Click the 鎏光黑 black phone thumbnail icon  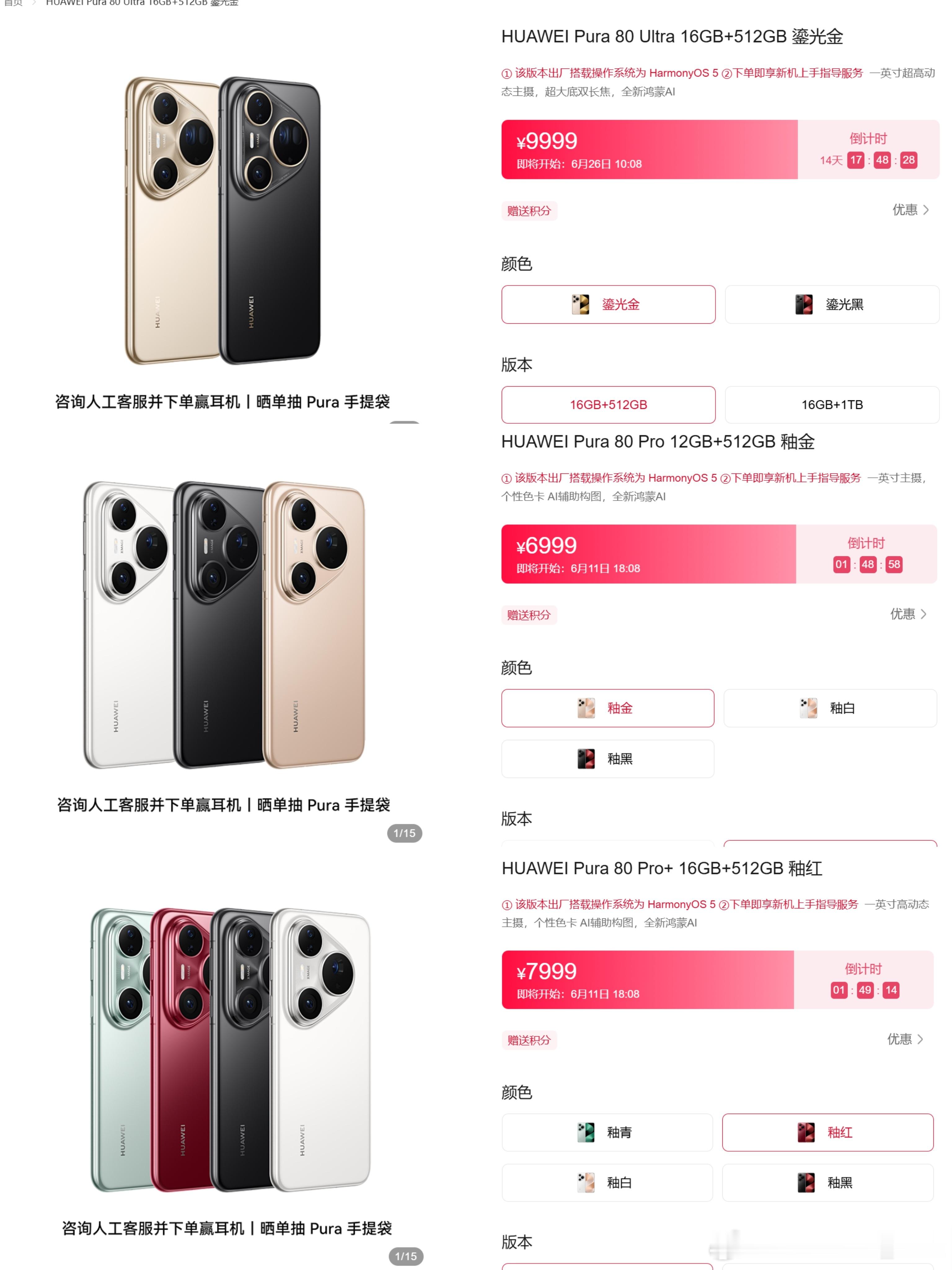[804, 304]
